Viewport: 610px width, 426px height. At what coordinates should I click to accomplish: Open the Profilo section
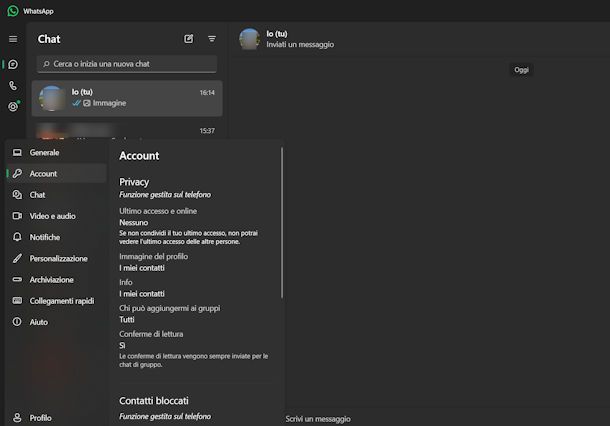click(x=56, y=417)
